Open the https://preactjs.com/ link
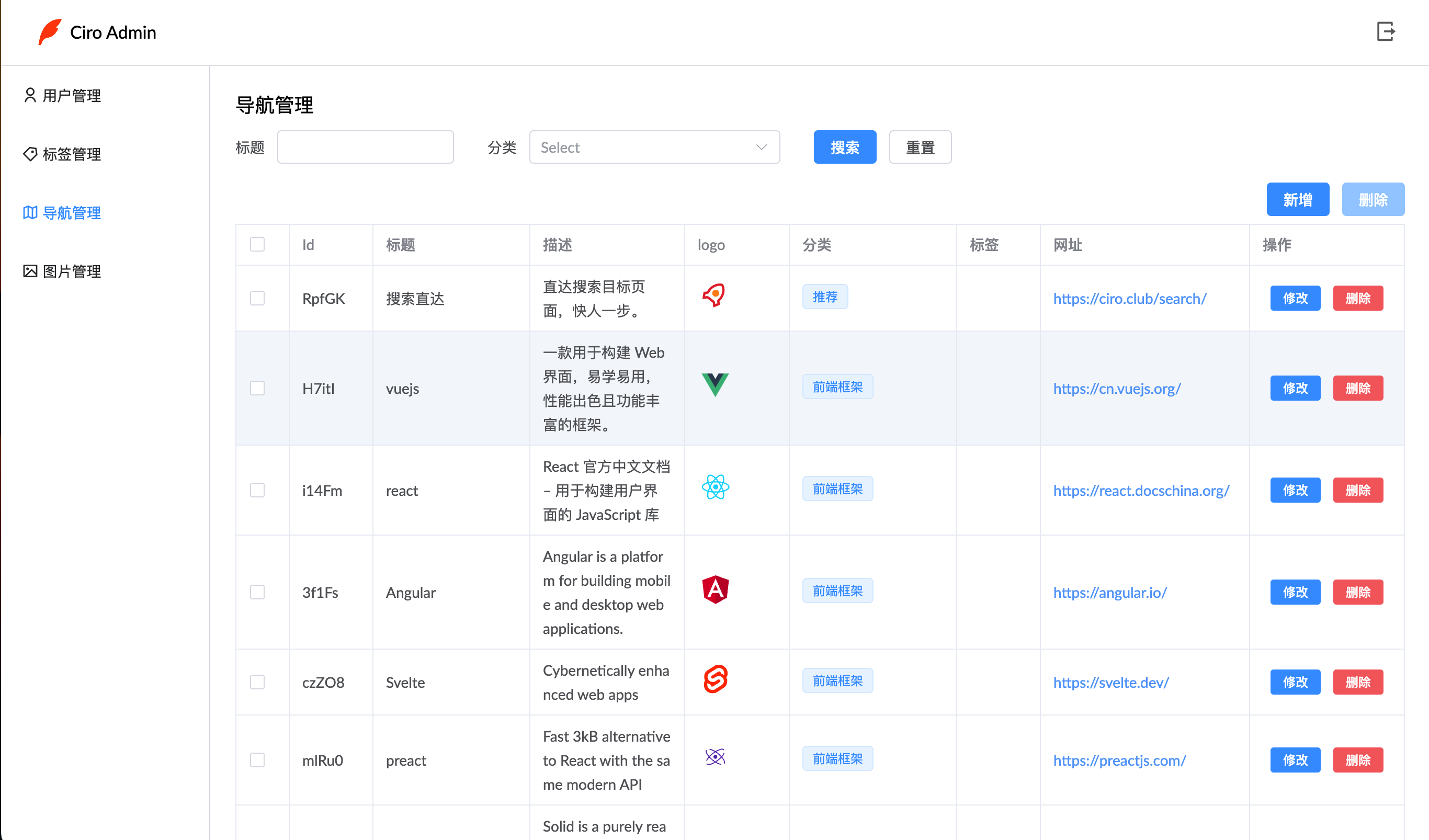 1119,760
